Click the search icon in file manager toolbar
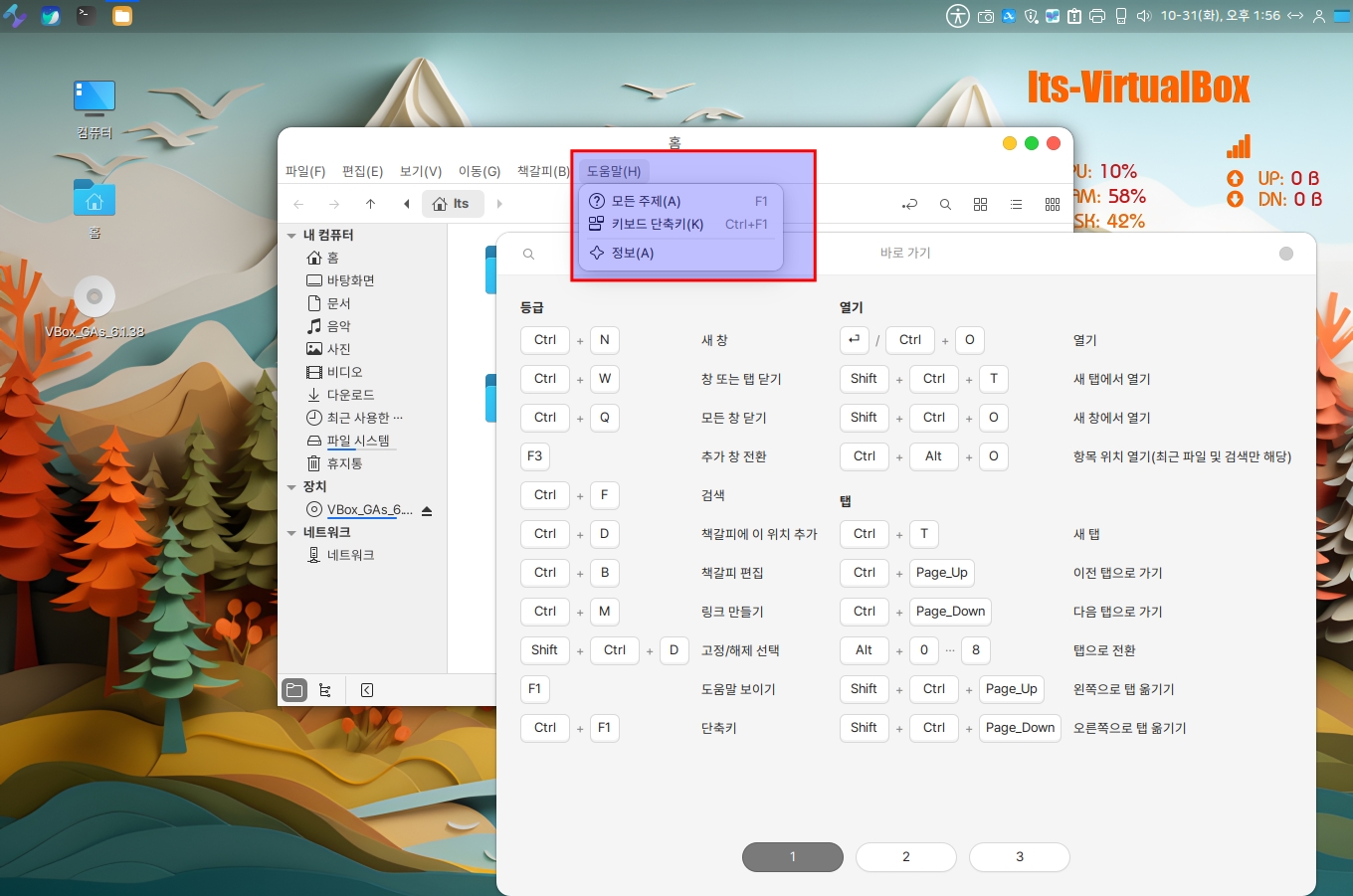1353x896 pixels. pyautogui.click(x=945, y=204)
